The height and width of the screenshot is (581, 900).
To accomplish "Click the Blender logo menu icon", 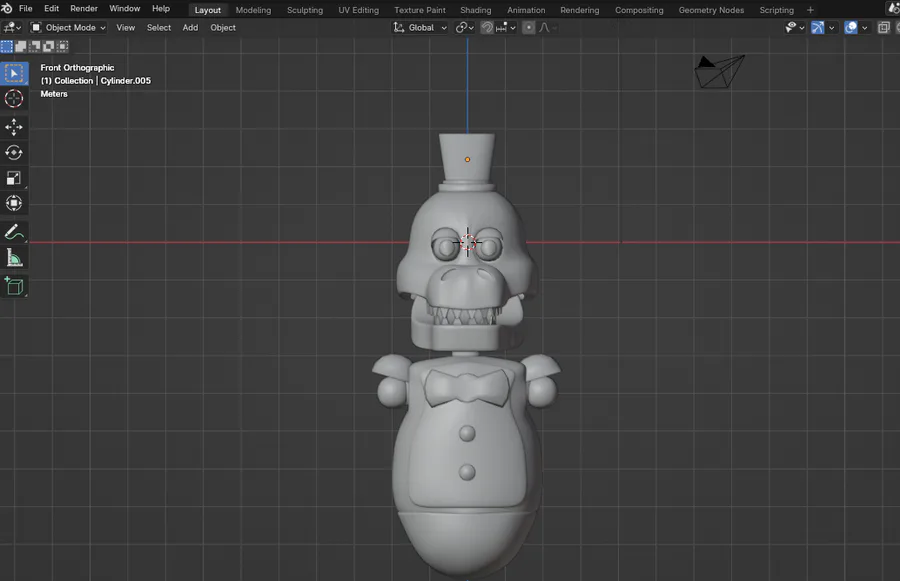I will tap(6, 9).
